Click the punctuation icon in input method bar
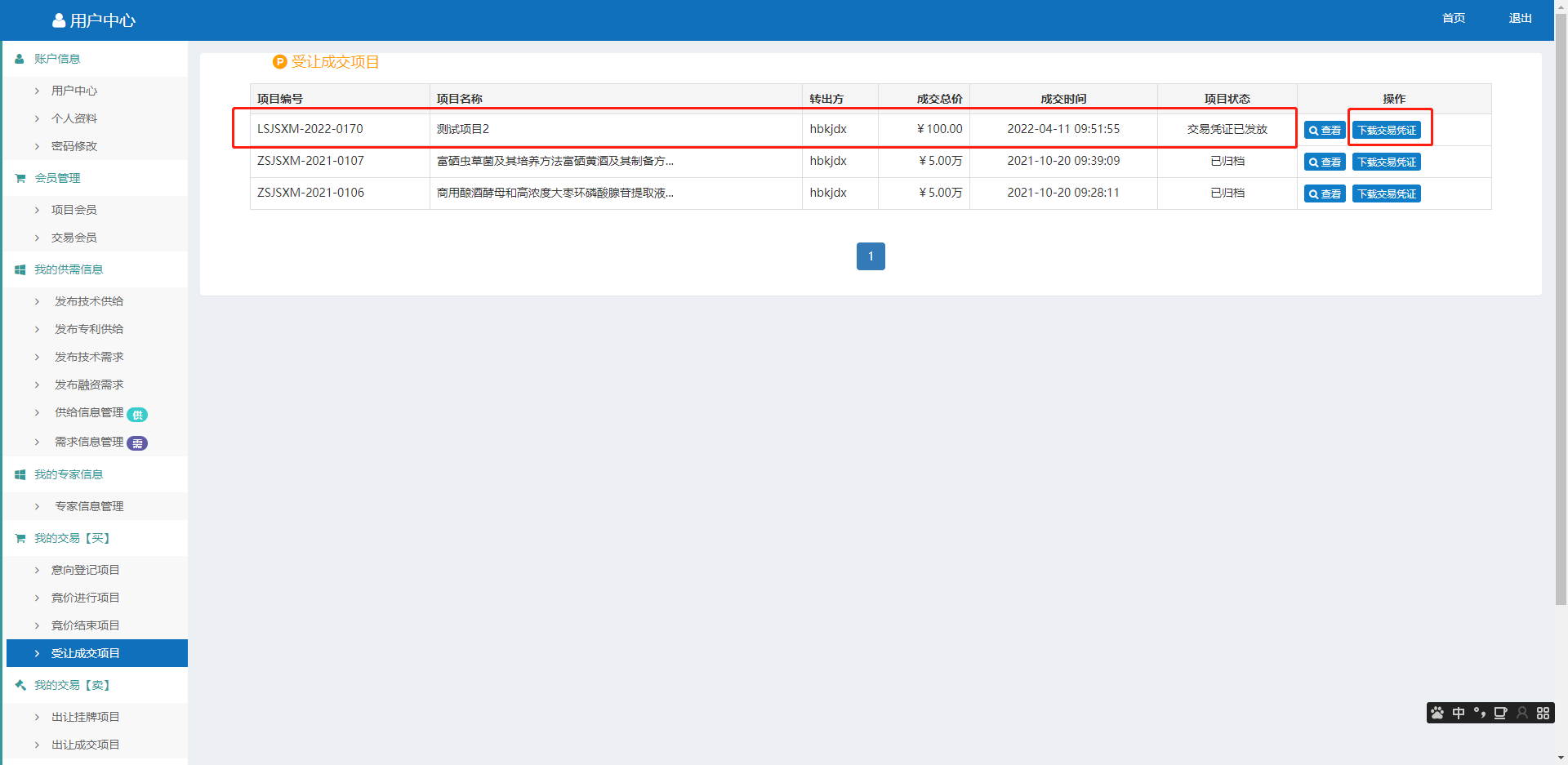 click(x=1480, y=713)
